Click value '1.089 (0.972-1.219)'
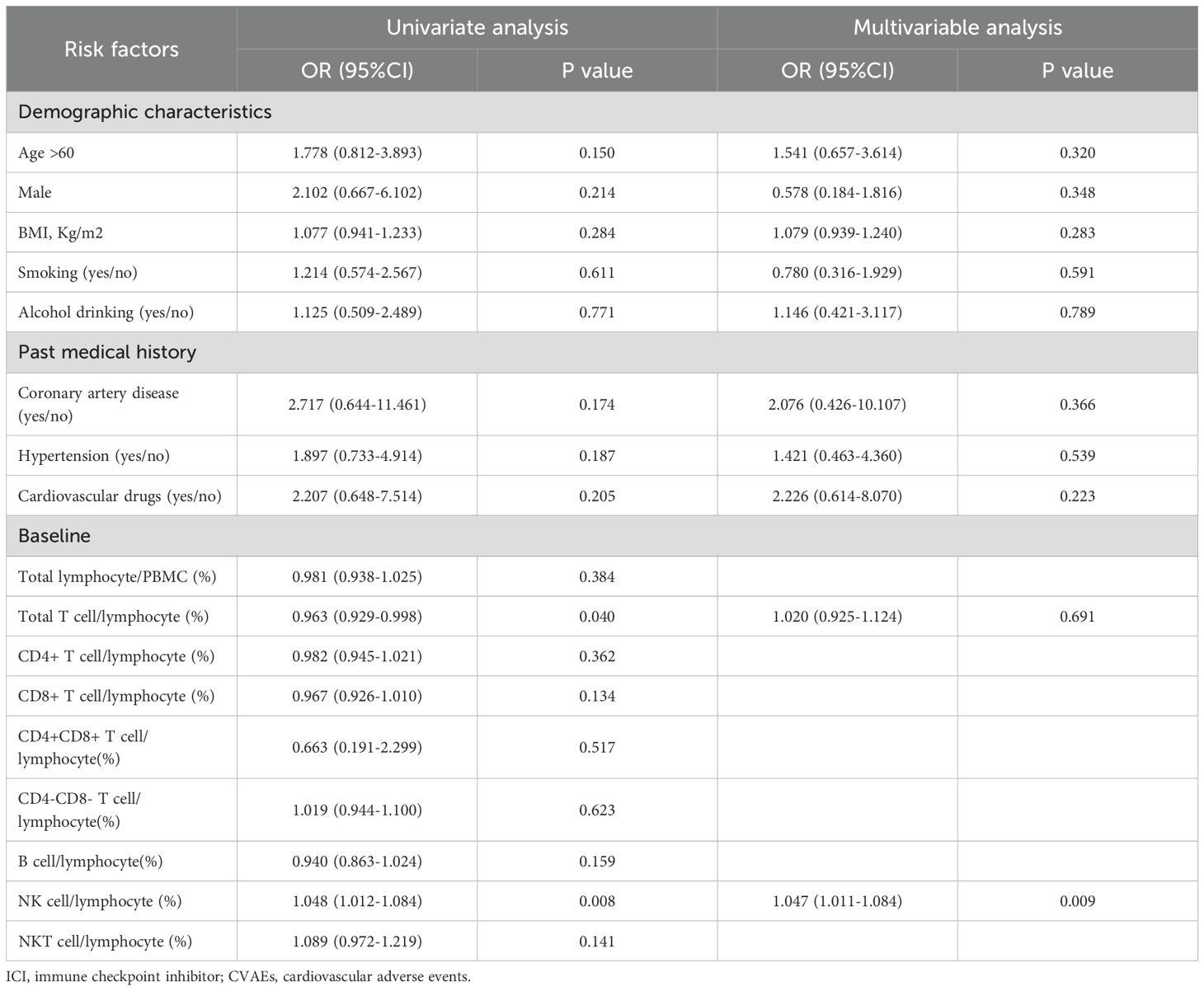Image resolution: width=1204 pixels, height=991 pixels. click(357, 941)
